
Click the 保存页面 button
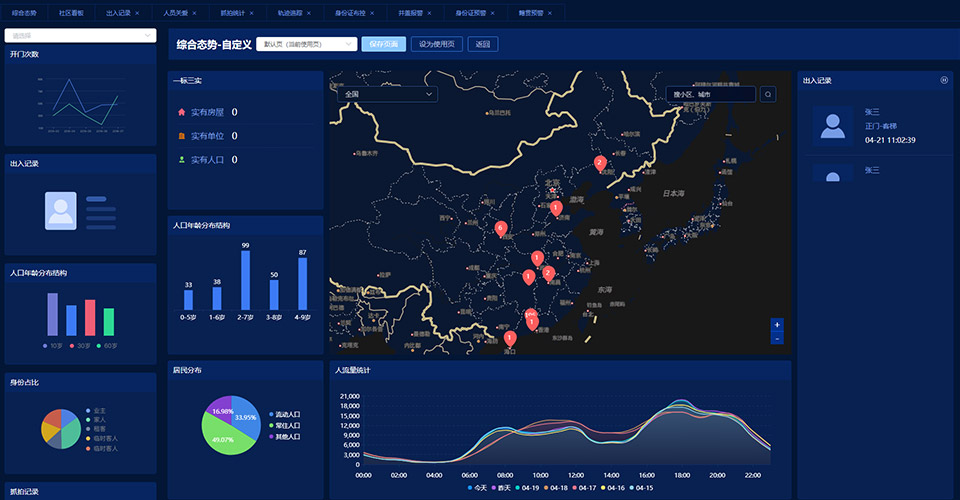point(383,44)
